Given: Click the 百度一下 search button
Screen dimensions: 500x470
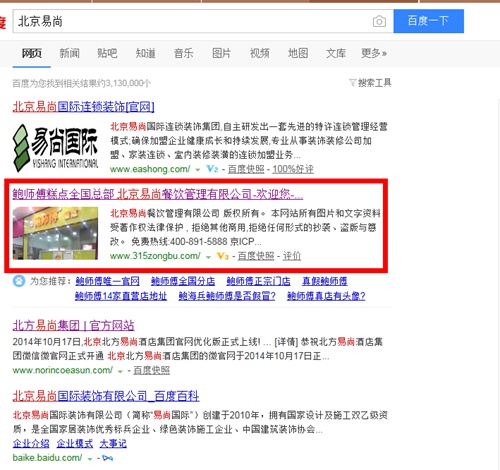Looking at the screenshot, I should pos(428,21).
